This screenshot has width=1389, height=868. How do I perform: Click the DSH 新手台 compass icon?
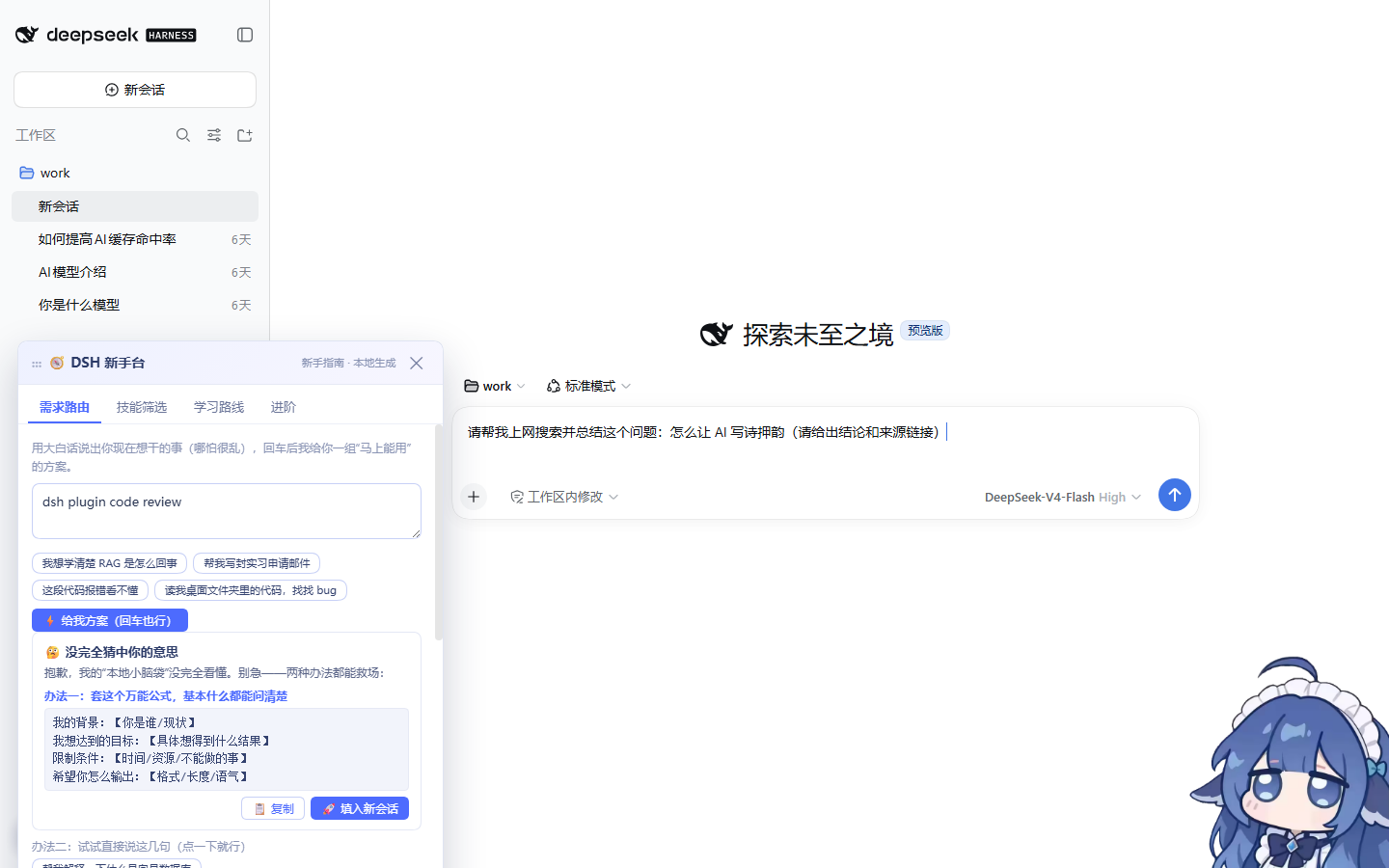57,363
